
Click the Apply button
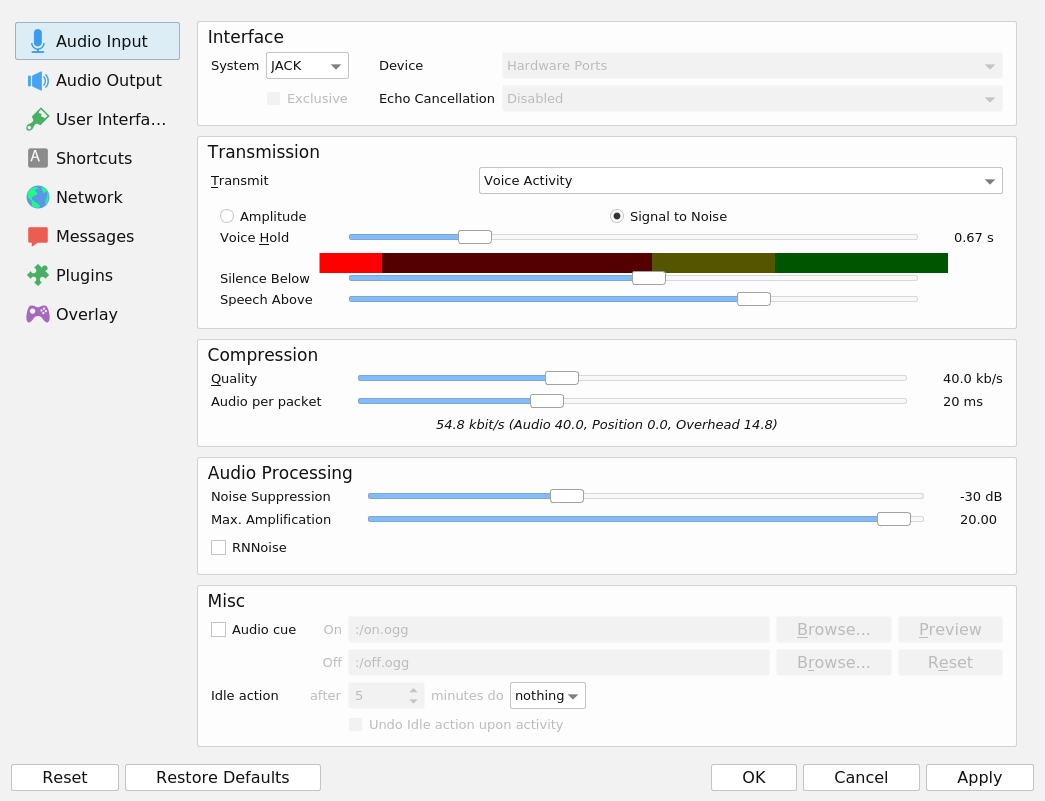979,777
